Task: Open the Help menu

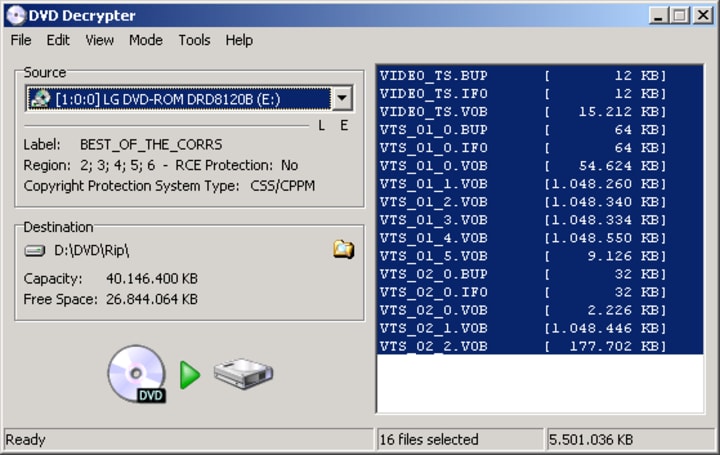Action: [239, 40]
